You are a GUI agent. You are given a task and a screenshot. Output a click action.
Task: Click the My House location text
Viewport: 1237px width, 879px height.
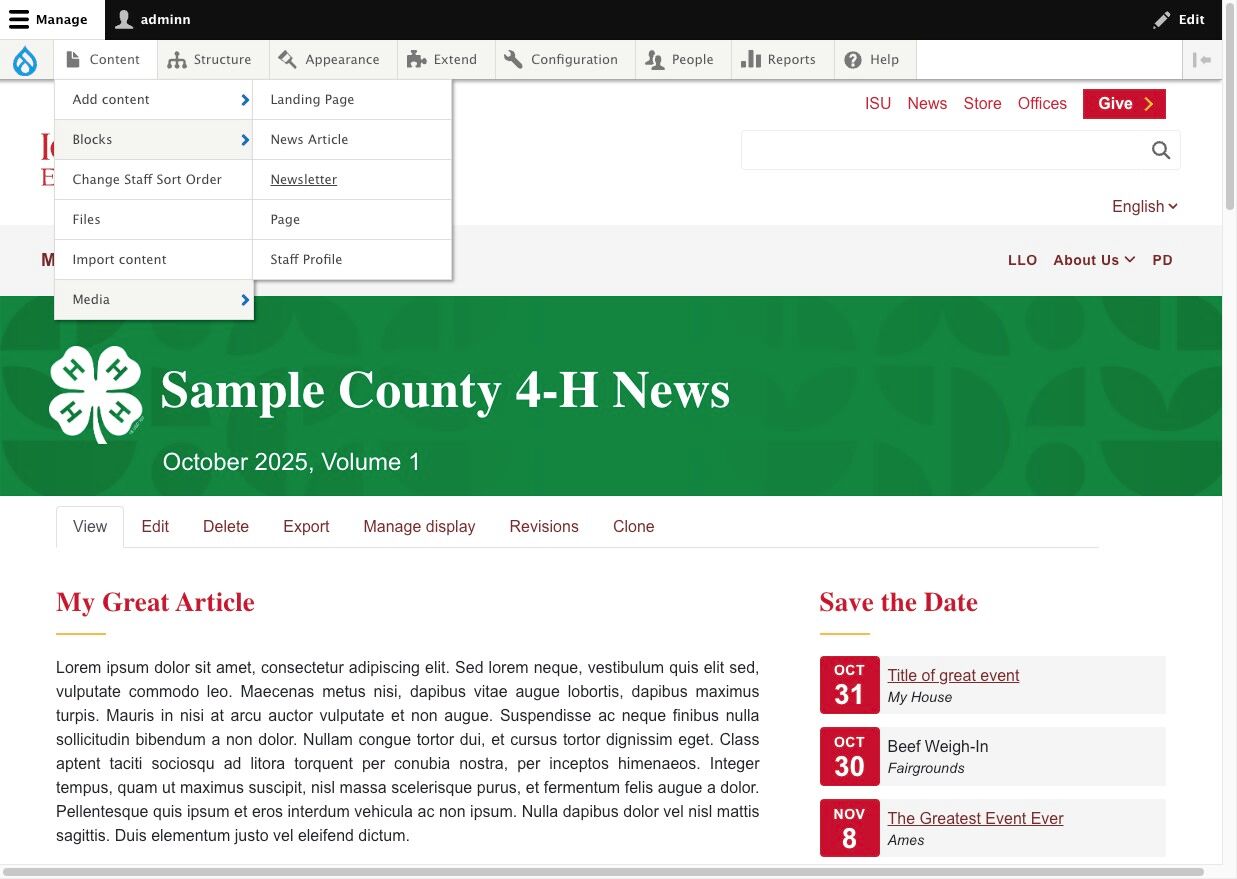920,698
